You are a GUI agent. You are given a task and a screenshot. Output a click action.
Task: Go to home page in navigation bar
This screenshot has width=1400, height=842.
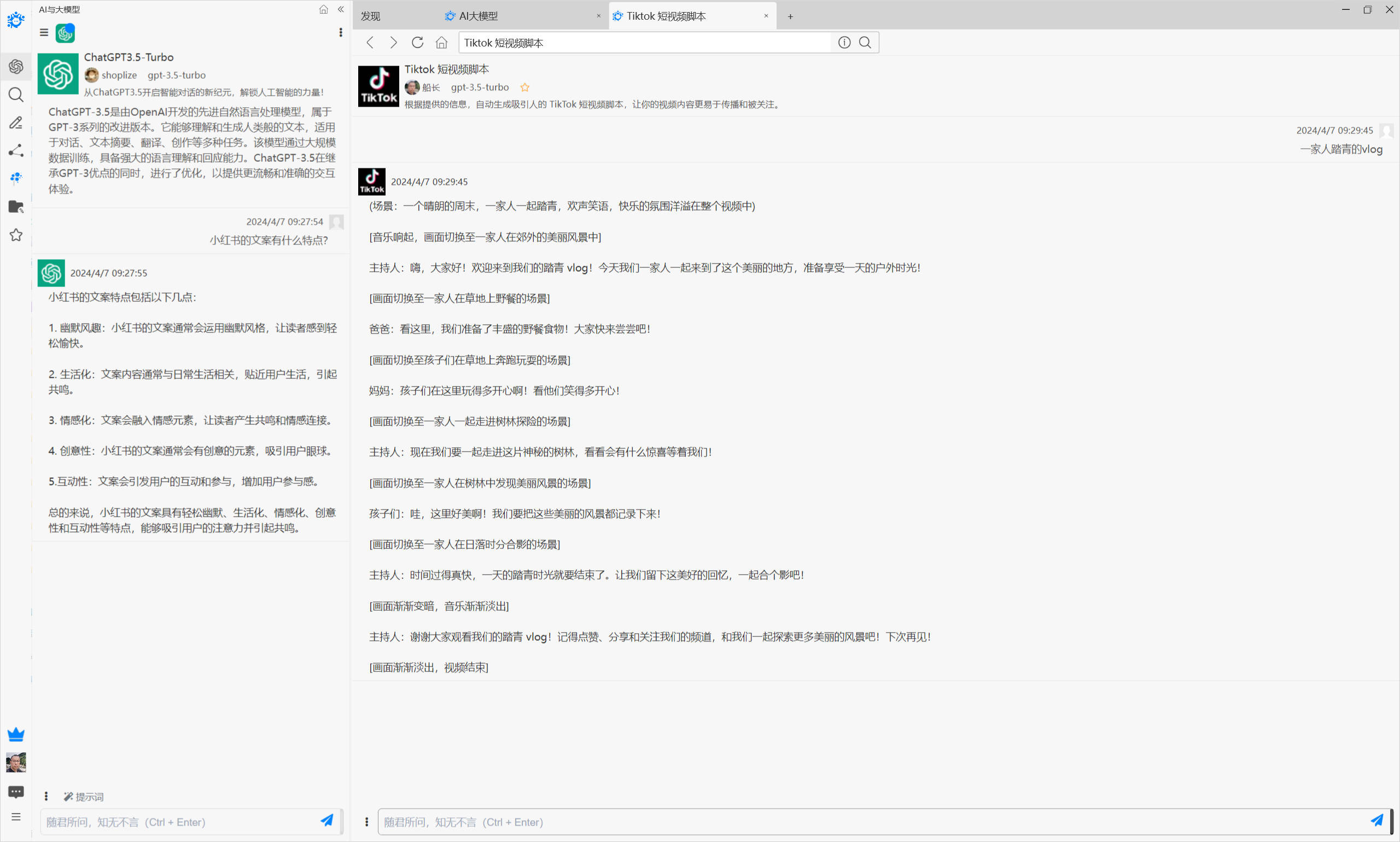coord(441,43)
